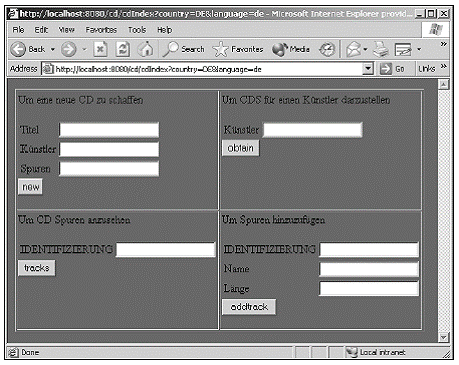
Task: Minimize the Internet Explorer window
Action: (420, 14)
